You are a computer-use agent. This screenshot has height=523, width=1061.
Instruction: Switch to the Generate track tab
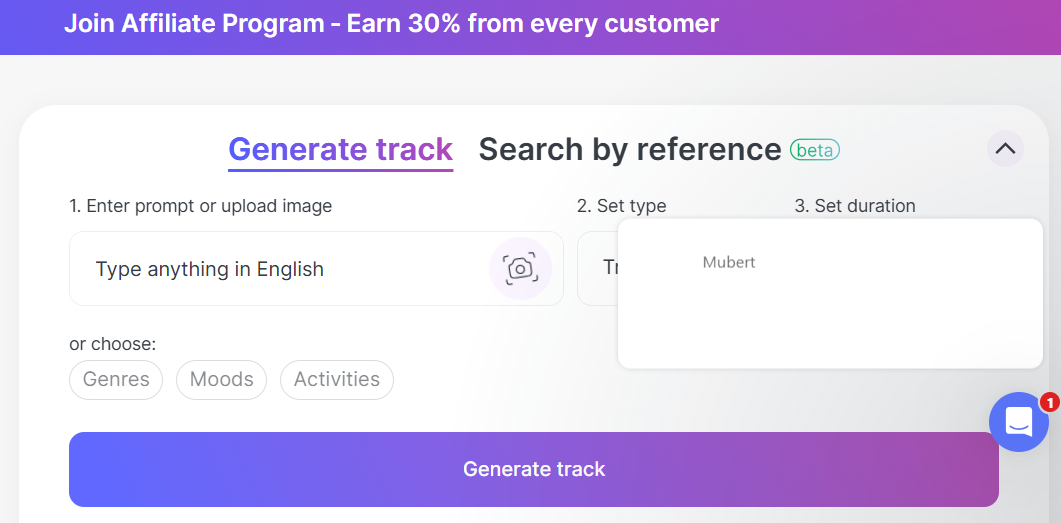click(x=340, y=150)
